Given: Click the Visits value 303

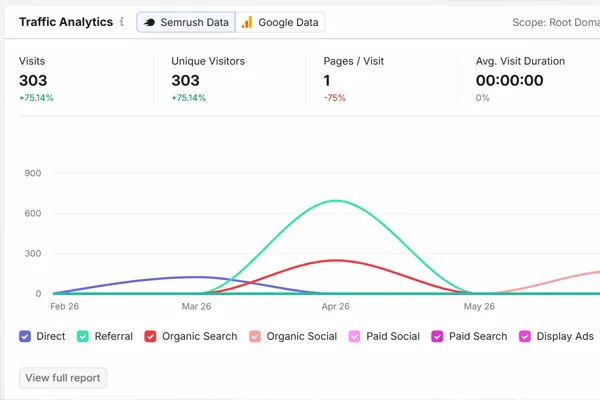Looking at the screenshot, I should click(x=33, y=80).
